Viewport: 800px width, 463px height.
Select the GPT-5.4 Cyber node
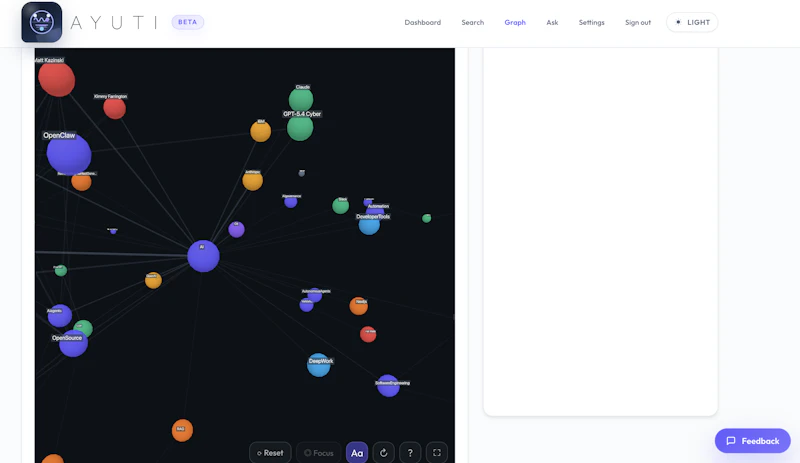pos(300,128)
